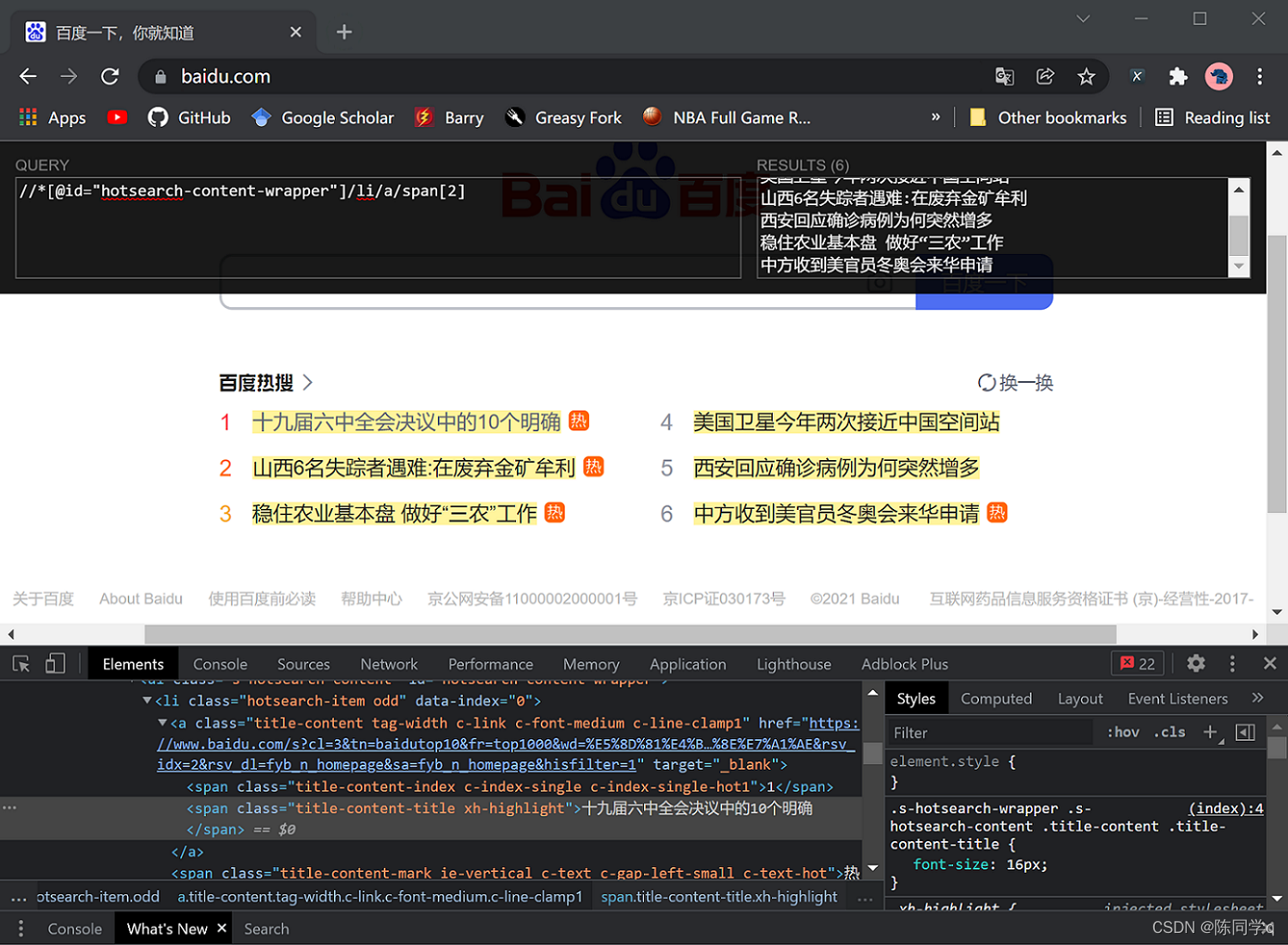
Task: Open the Barry bookmark
Action: (449, 118)
